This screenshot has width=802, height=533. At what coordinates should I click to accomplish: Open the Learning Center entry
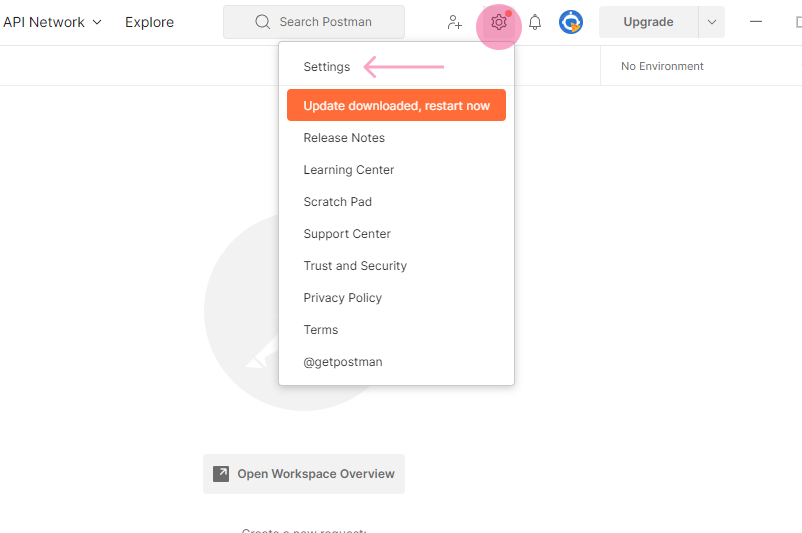pos(349,170)
